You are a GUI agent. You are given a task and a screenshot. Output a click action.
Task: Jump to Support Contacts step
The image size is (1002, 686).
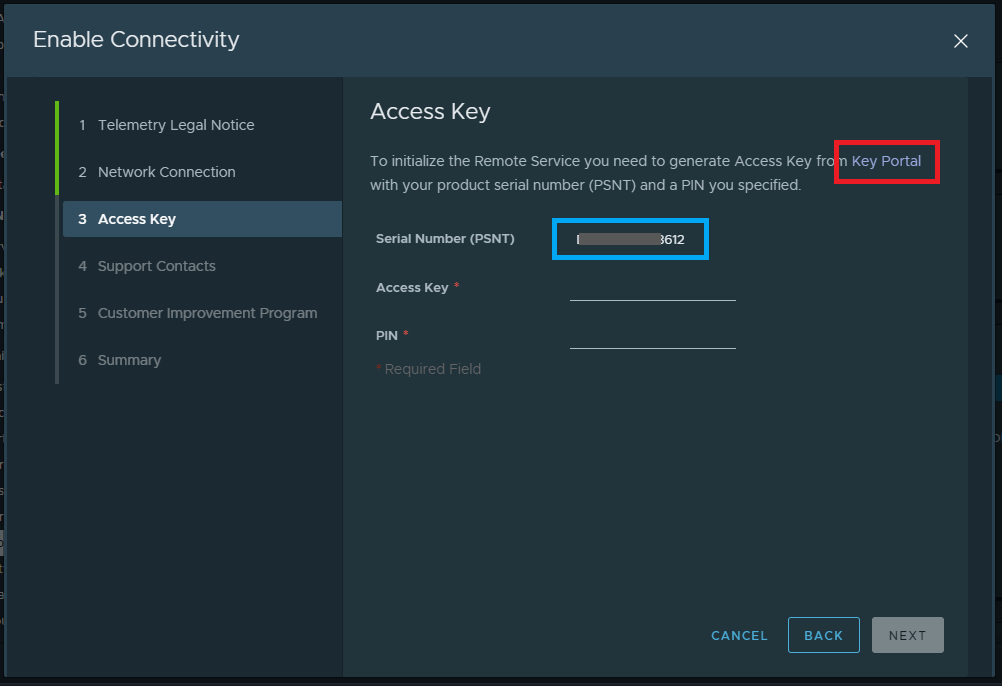(x=156, y=266)
